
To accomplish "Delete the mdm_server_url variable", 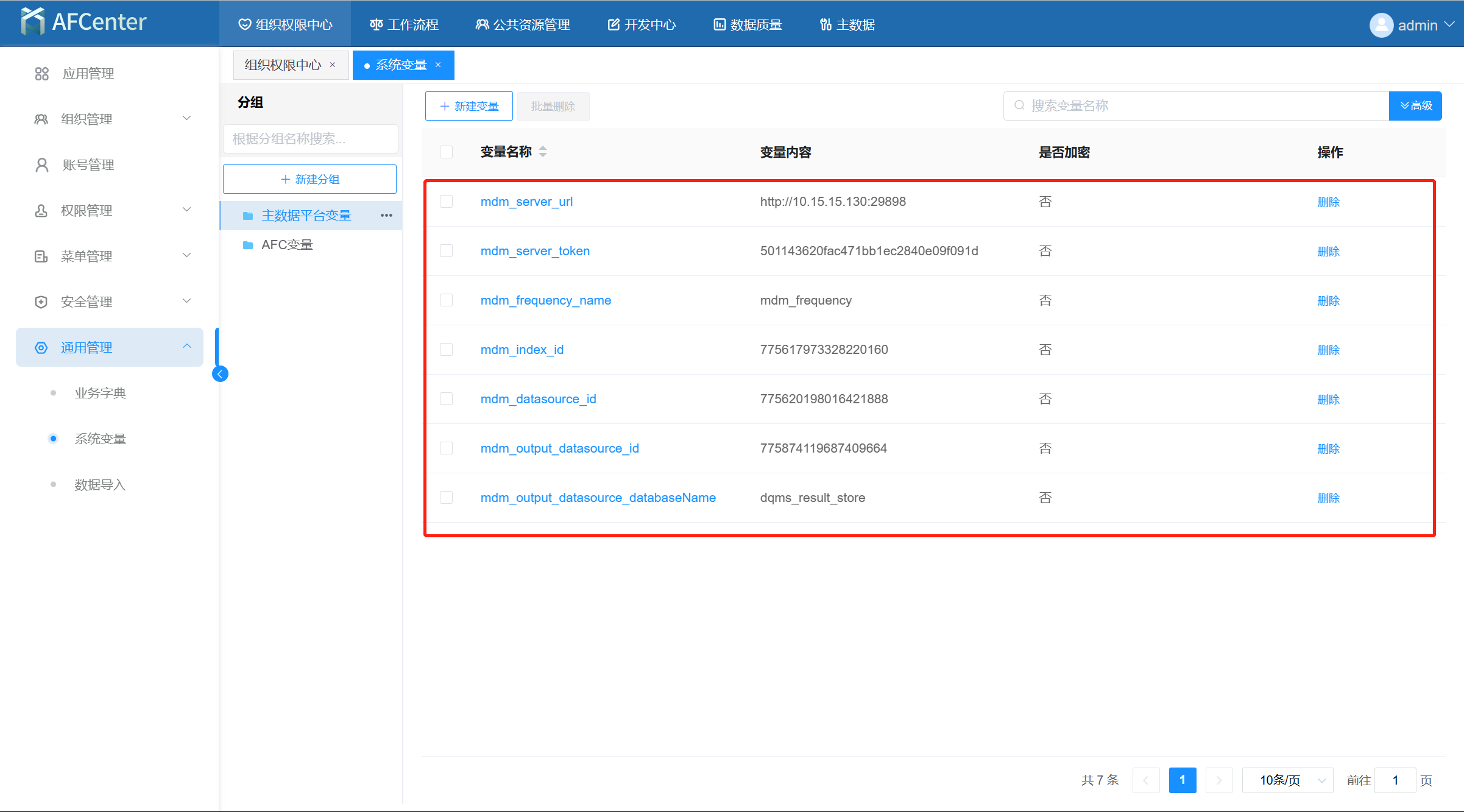I will pyautogui.click(x=1328, y=202).
